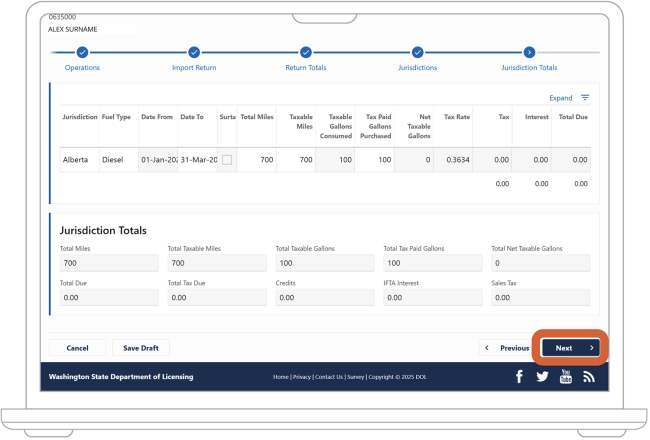Click the Total Taxable Gallons field
The image size is (650, 440).
(x=325, y=263)
